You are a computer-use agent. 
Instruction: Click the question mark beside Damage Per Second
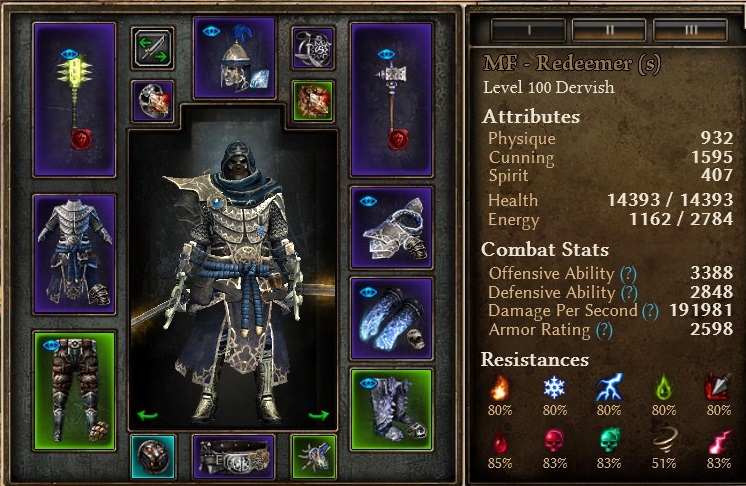(650, 311)
